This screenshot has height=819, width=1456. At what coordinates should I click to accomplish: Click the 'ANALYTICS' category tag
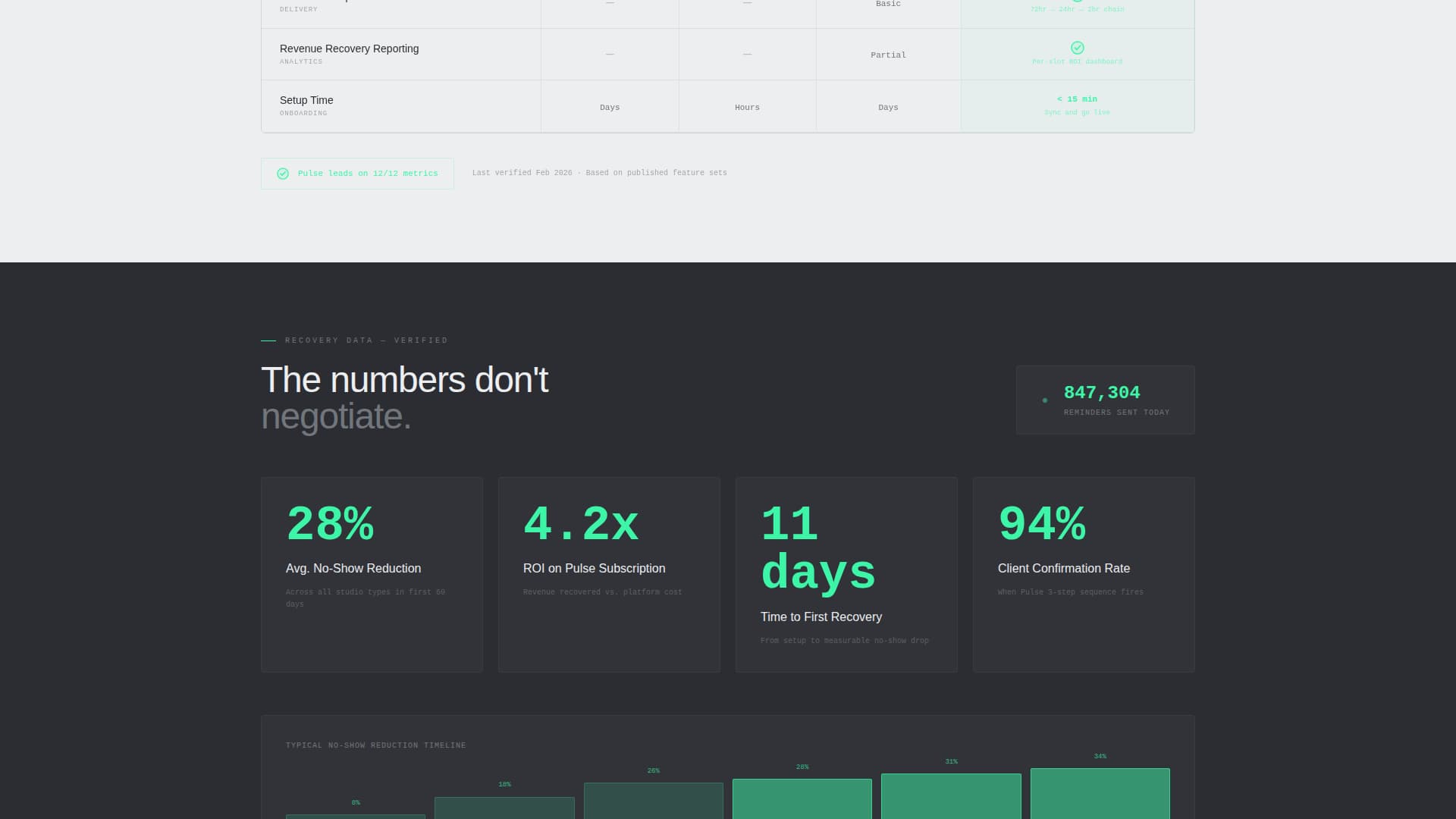click(301, 62)
